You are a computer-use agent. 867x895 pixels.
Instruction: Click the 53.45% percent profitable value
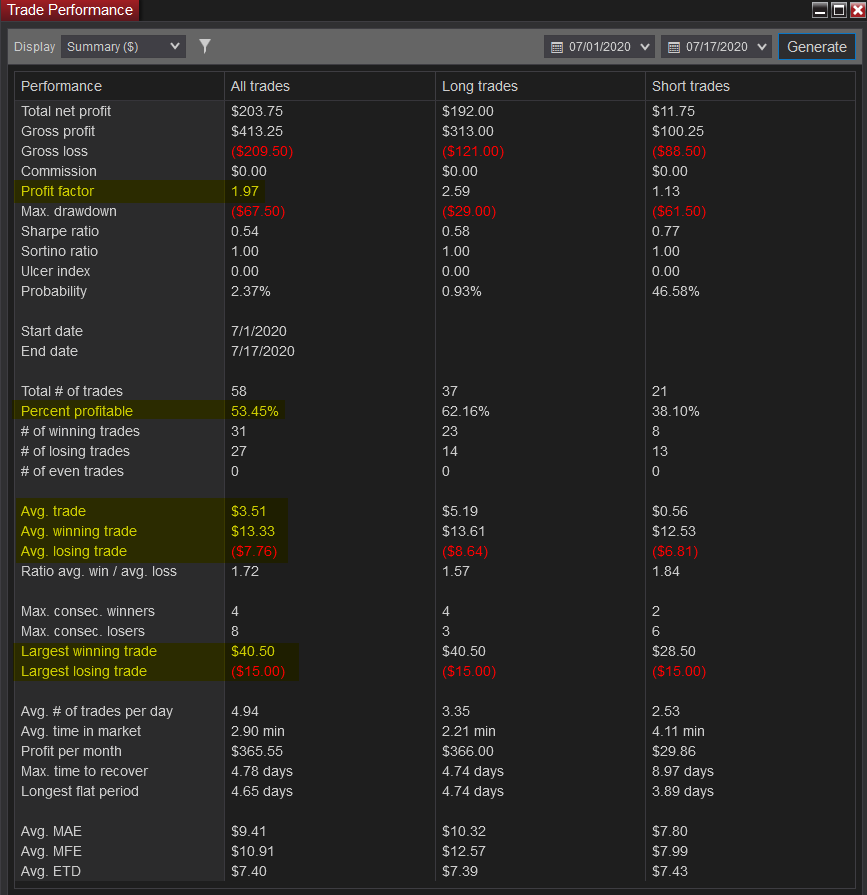point(255,411)
